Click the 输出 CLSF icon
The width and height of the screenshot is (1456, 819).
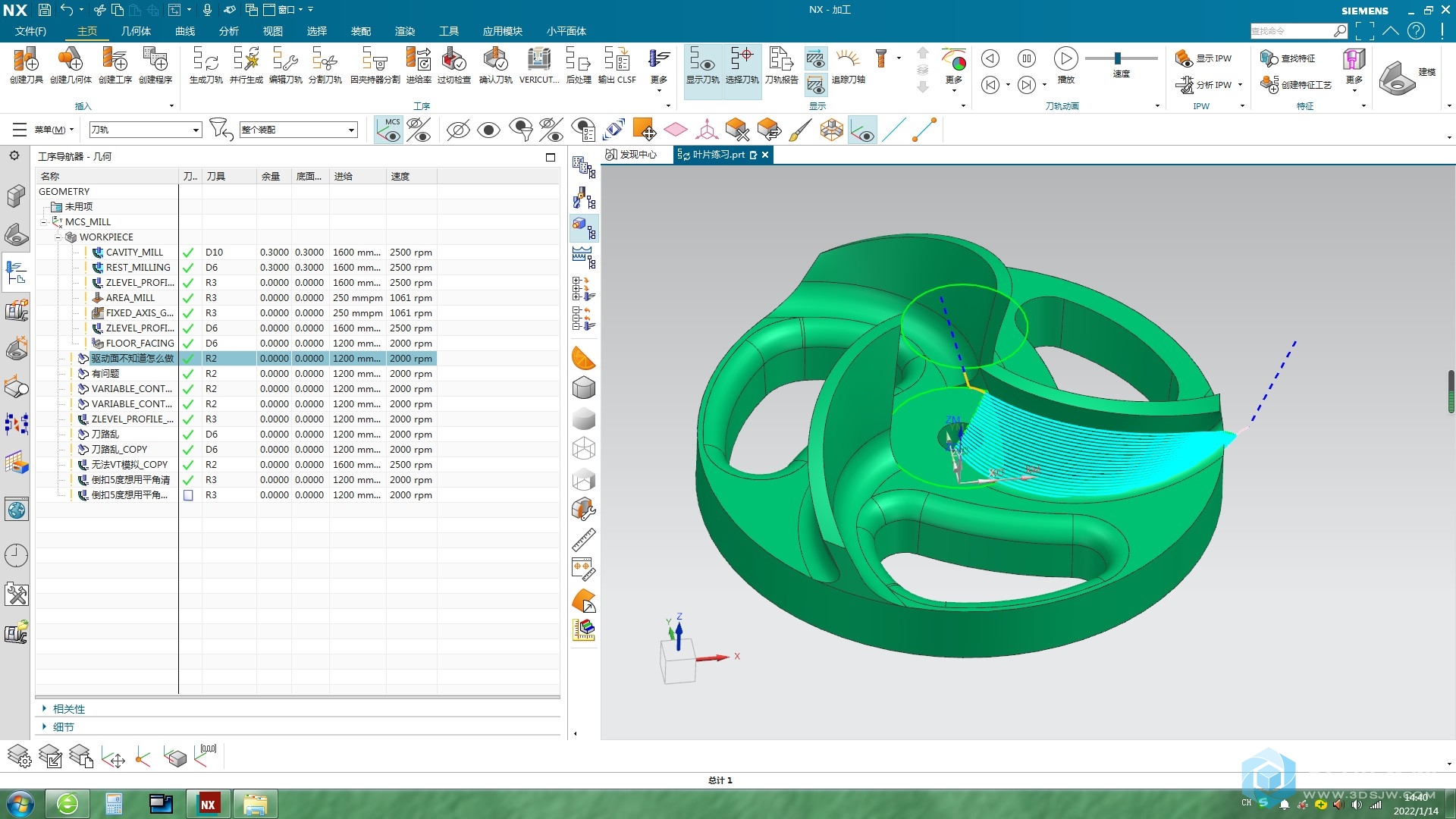coord(617,64)
